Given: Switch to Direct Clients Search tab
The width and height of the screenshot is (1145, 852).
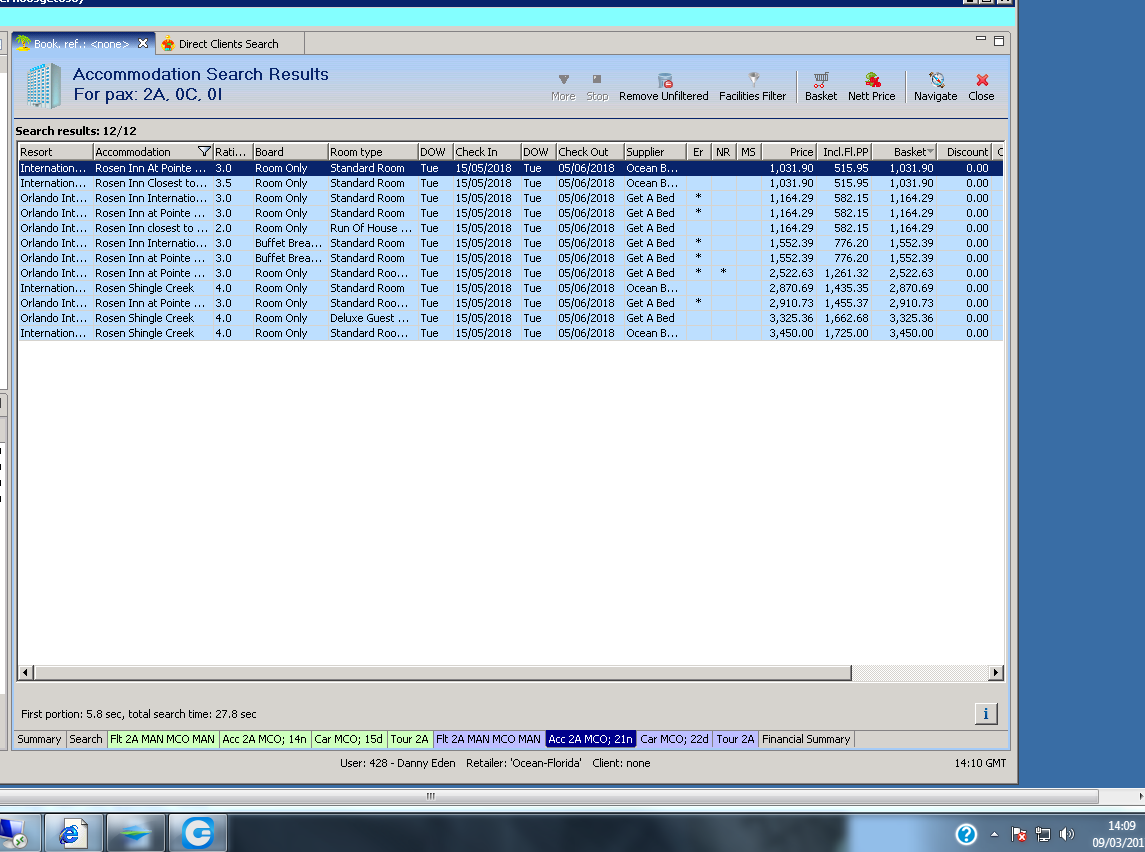Looking at the screenshot, I should click(228, 44).
